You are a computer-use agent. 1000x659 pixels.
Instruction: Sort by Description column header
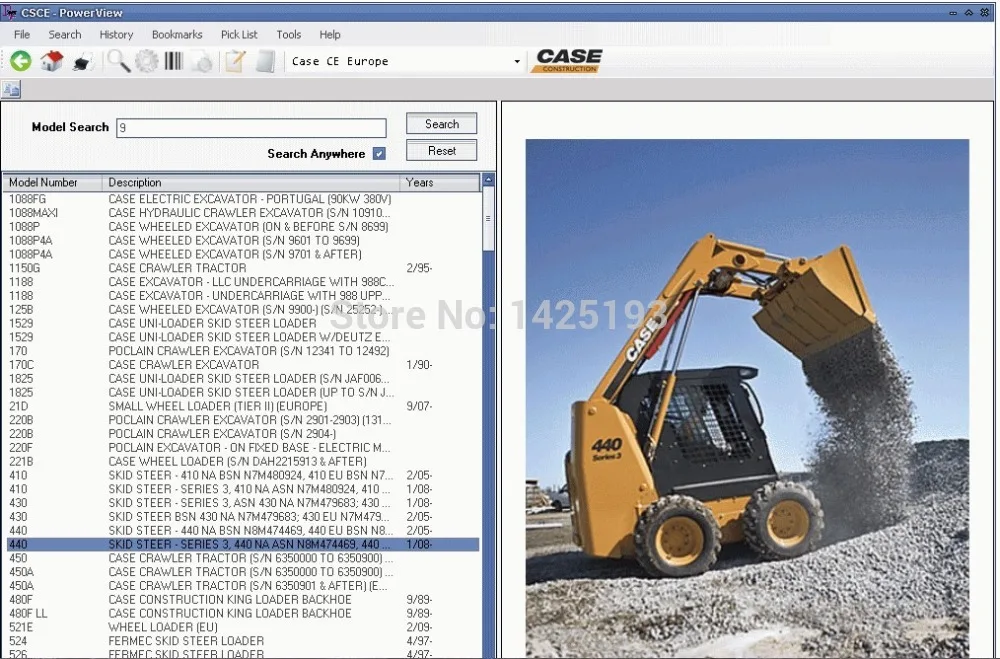[251, 182]
